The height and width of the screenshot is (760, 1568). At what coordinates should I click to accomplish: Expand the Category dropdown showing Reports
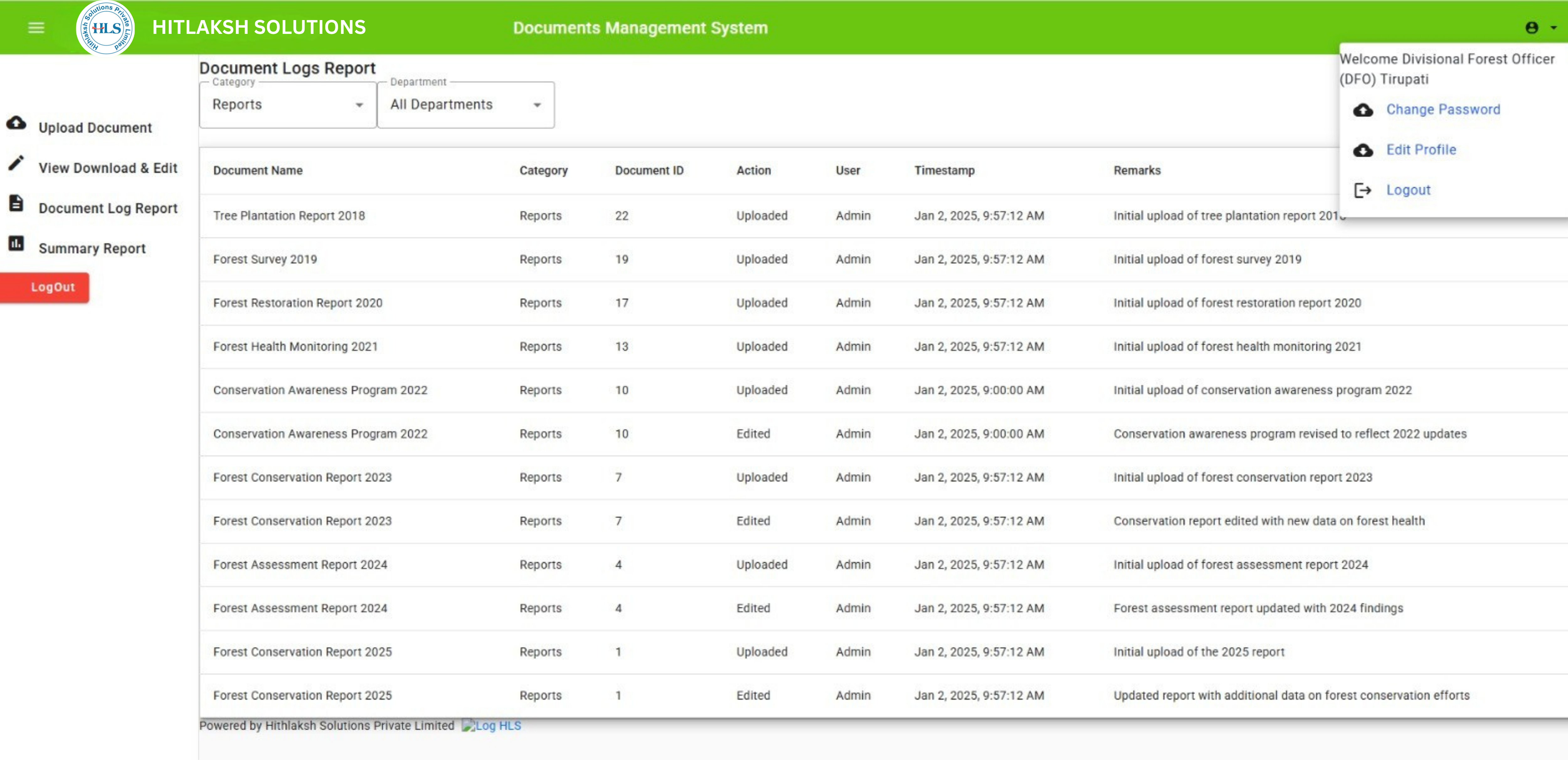point(288,105)
